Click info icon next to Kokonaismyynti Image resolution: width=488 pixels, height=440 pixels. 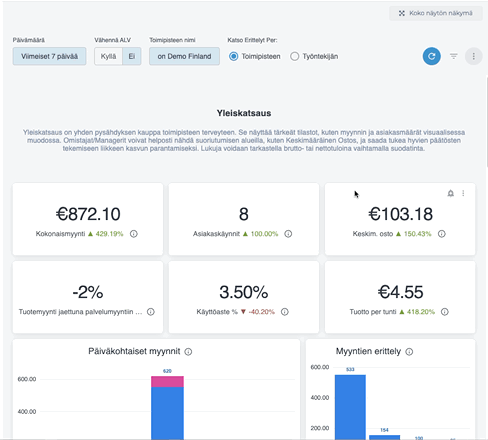click(134, 234)
